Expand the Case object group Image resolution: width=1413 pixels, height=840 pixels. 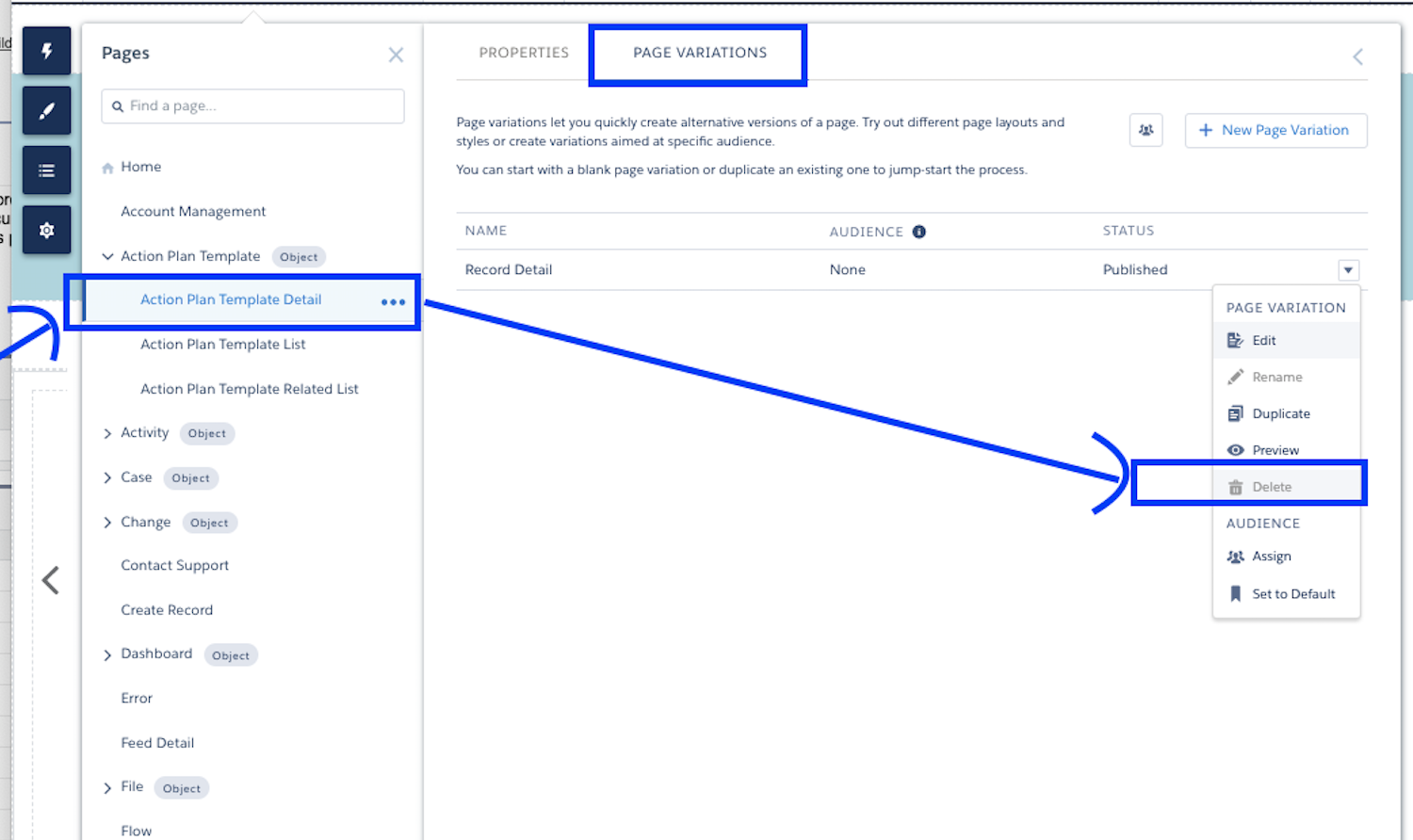coord(107,477)
